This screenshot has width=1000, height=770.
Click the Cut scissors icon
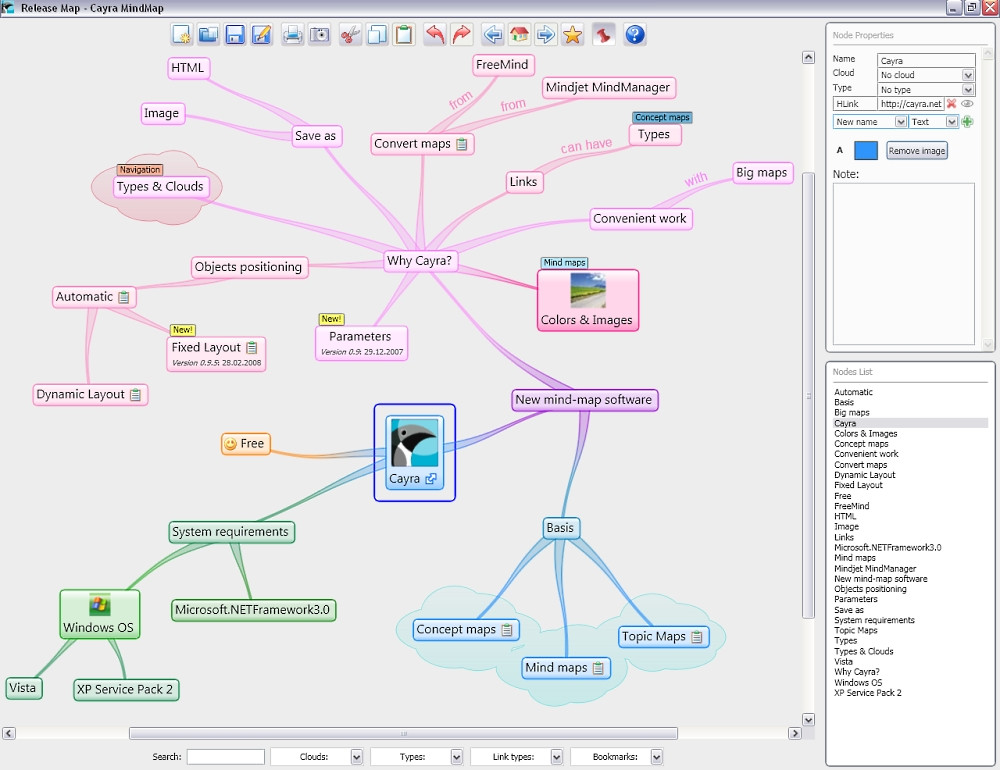click(x=349, y=35)
